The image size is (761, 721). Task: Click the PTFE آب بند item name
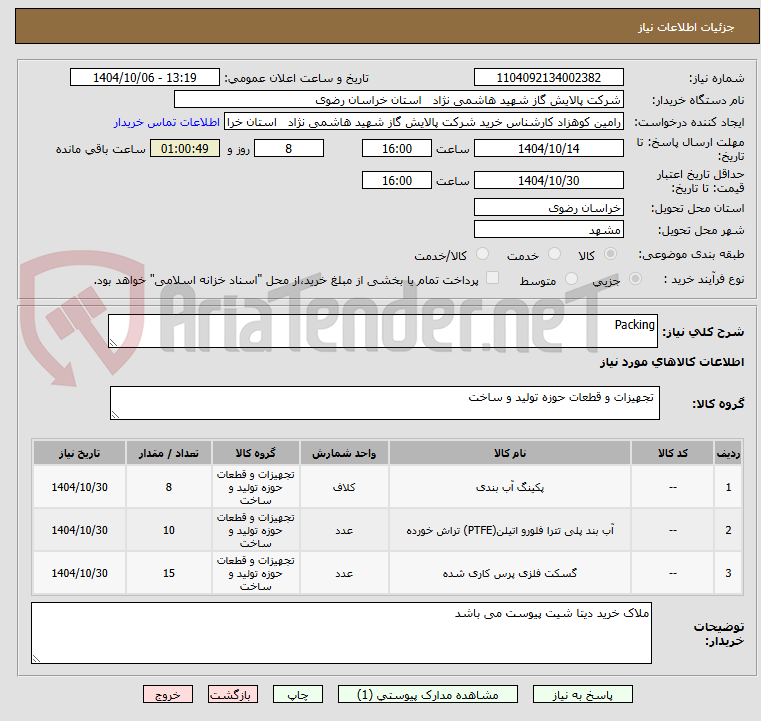click(x=510, y=530)
